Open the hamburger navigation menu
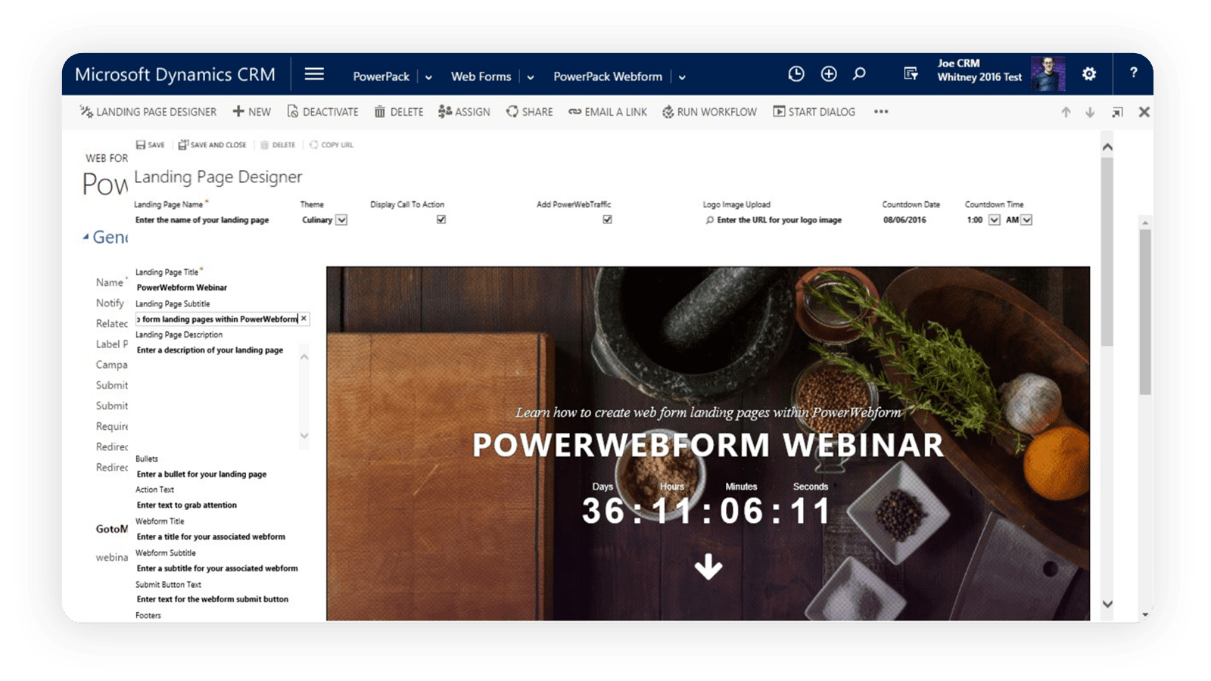This screenshot has width=1211, height=681. (x=314, y=74)
